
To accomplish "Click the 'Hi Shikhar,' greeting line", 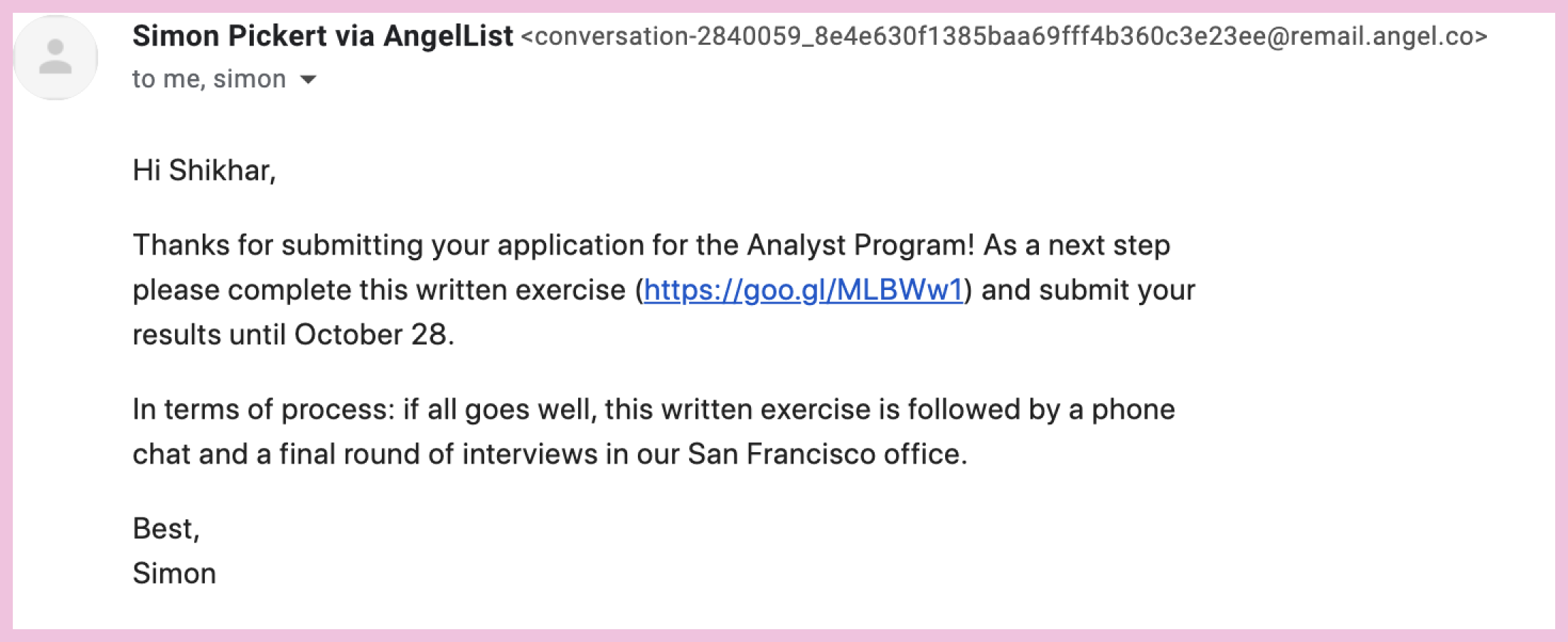I will (204, 171).
